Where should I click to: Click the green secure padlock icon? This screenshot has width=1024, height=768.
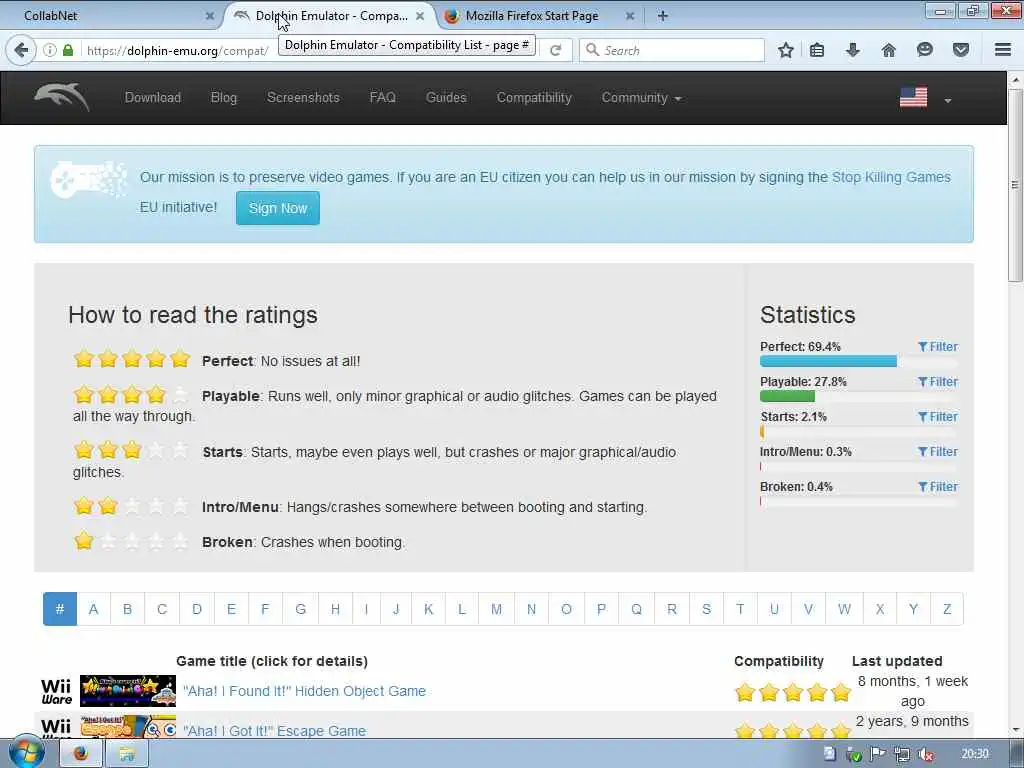[x=68, y=50]
